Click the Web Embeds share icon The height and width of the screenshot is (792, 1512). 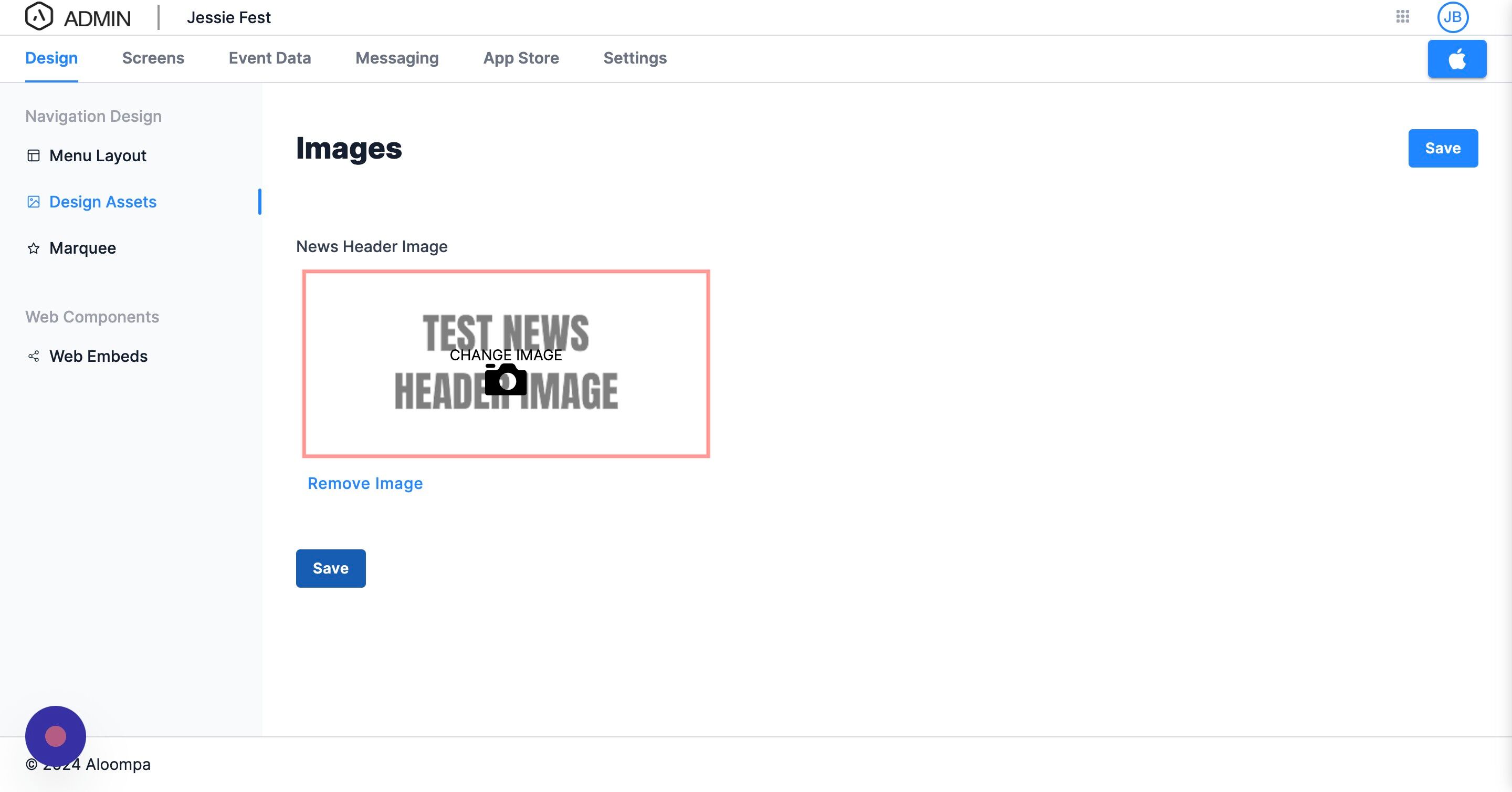click(x=34, y=357)
